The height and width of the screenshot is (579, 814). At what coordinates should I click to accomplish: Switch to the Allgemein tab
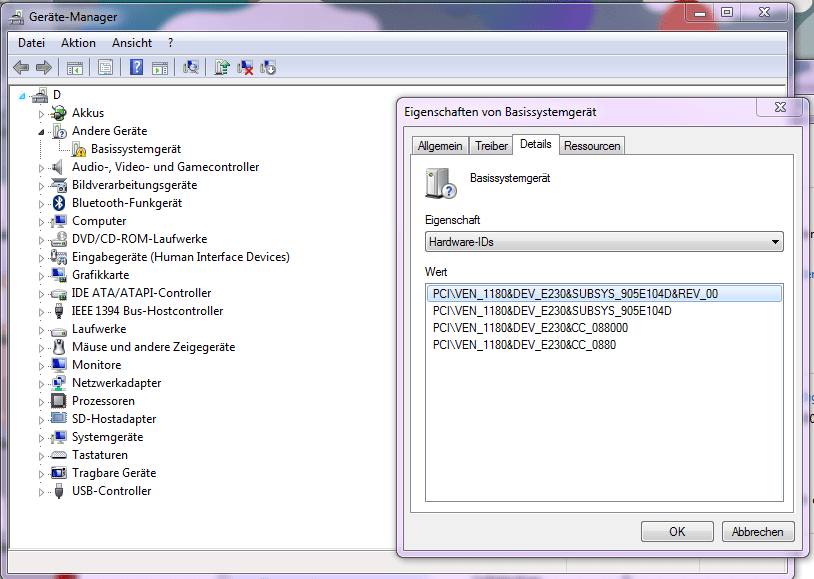tap(440, 146)
